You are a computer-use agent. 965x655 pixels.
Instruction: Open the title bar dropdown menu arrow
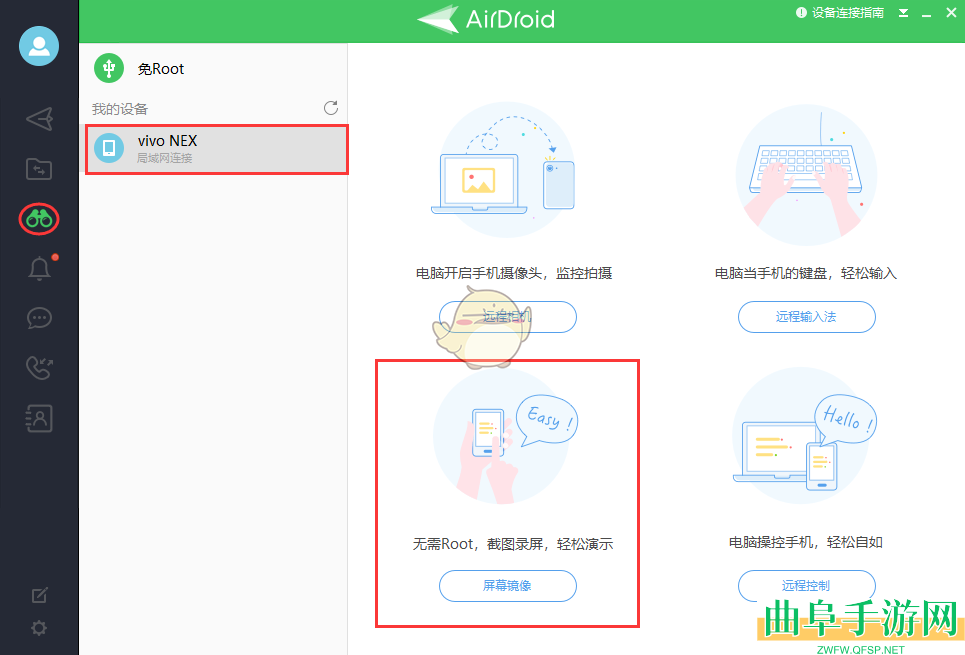pos(903,13)
